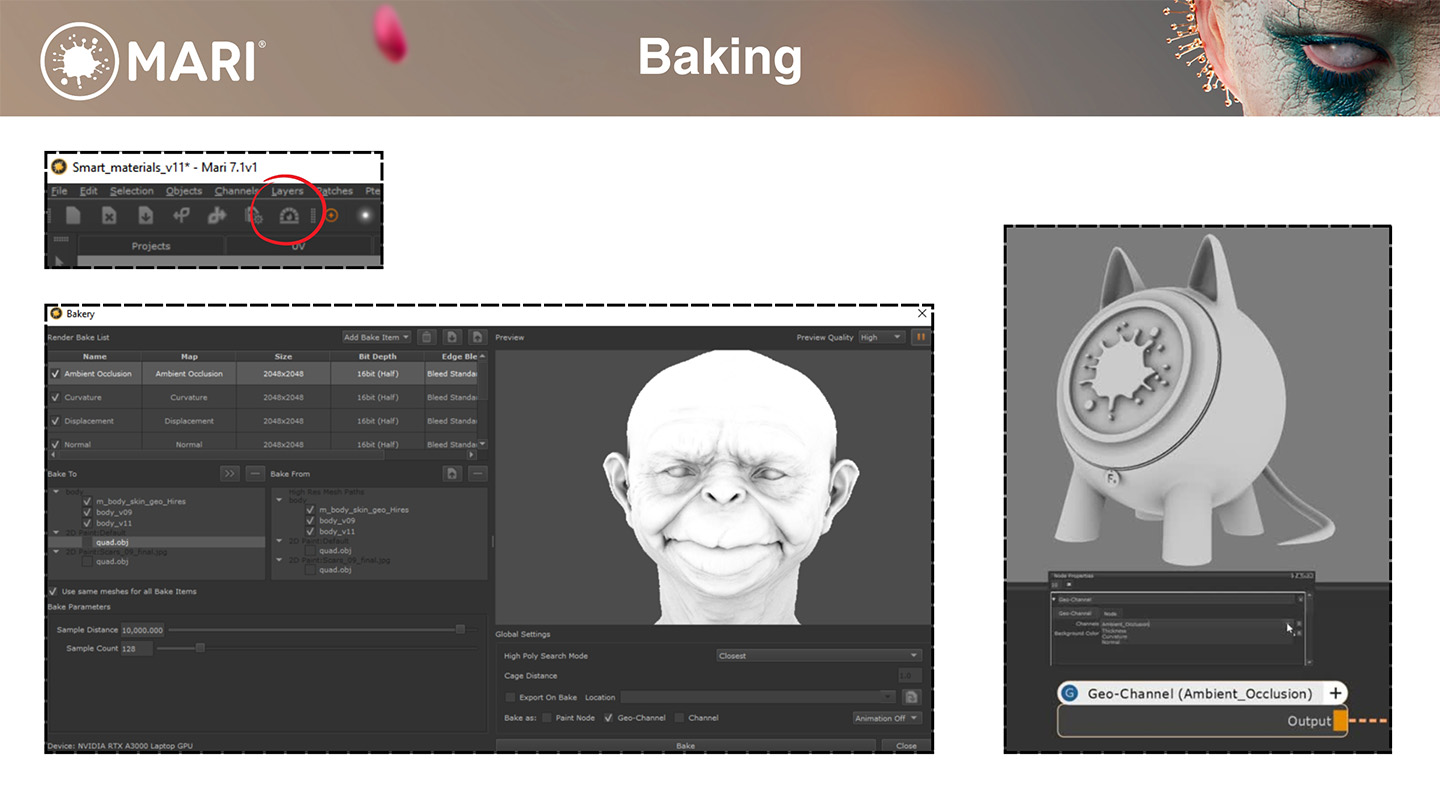Open the Add Bake Item dropdown

pos(376,338)
